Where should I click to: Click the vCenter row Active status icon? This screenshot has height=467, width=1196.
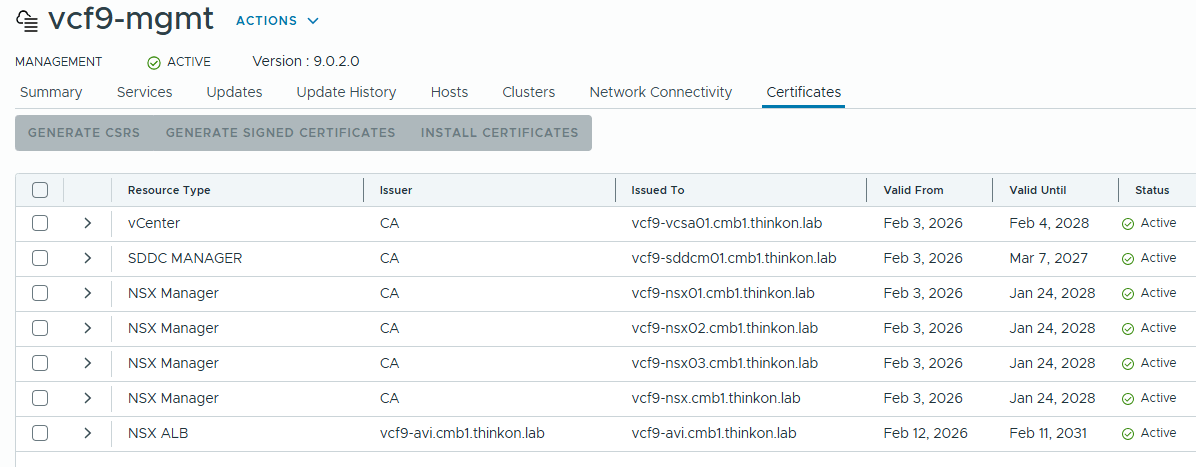pyautogui.click(x=1127, y=224)
